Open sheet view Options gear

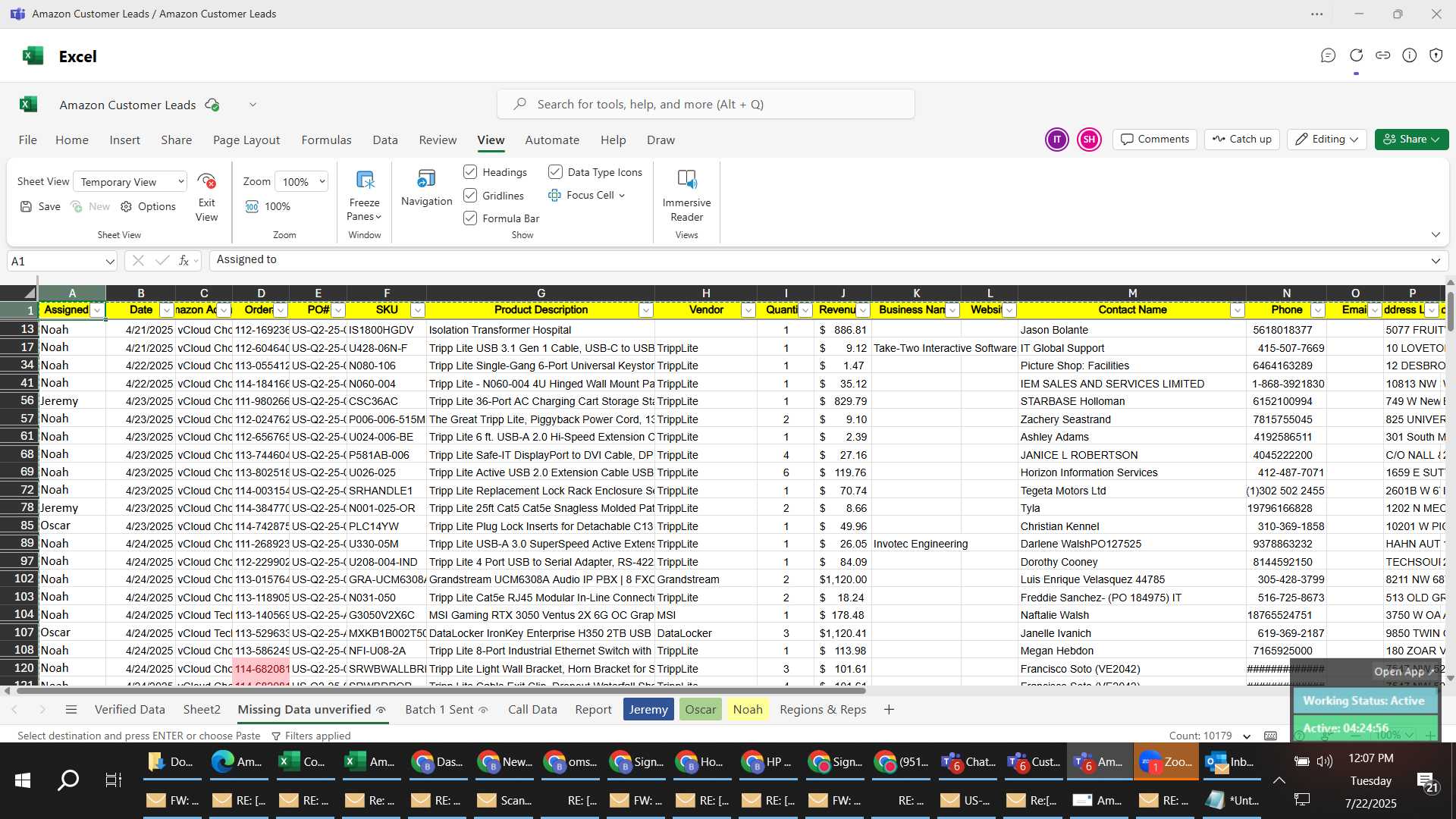tap(127, 206)
